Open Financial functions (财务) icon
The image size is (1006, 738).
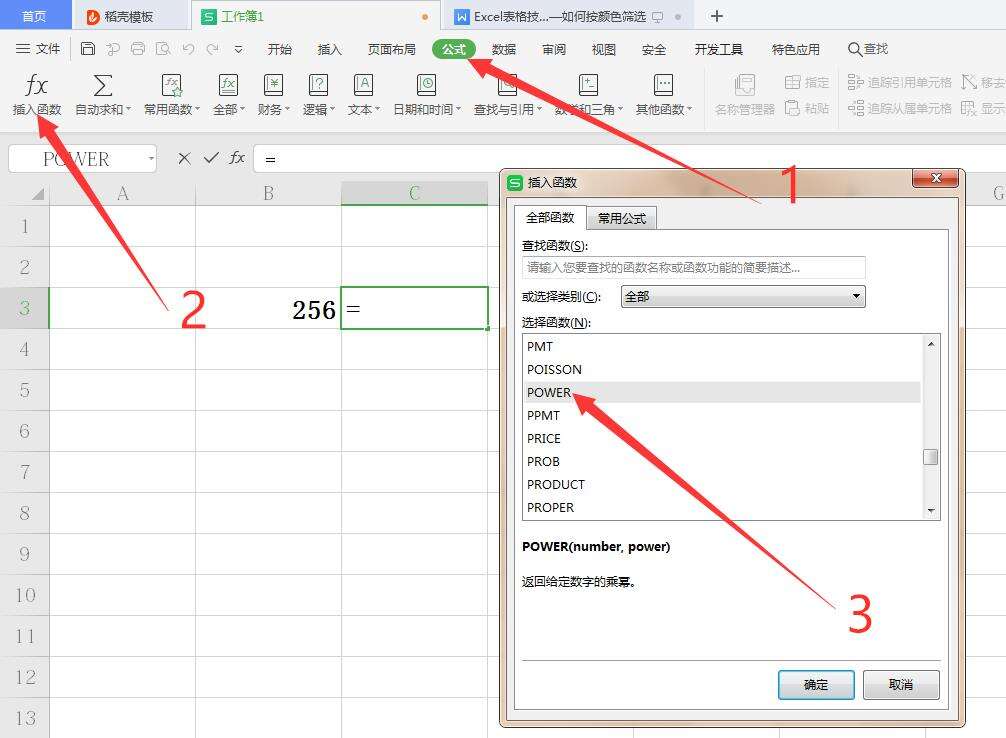point(273,85)
